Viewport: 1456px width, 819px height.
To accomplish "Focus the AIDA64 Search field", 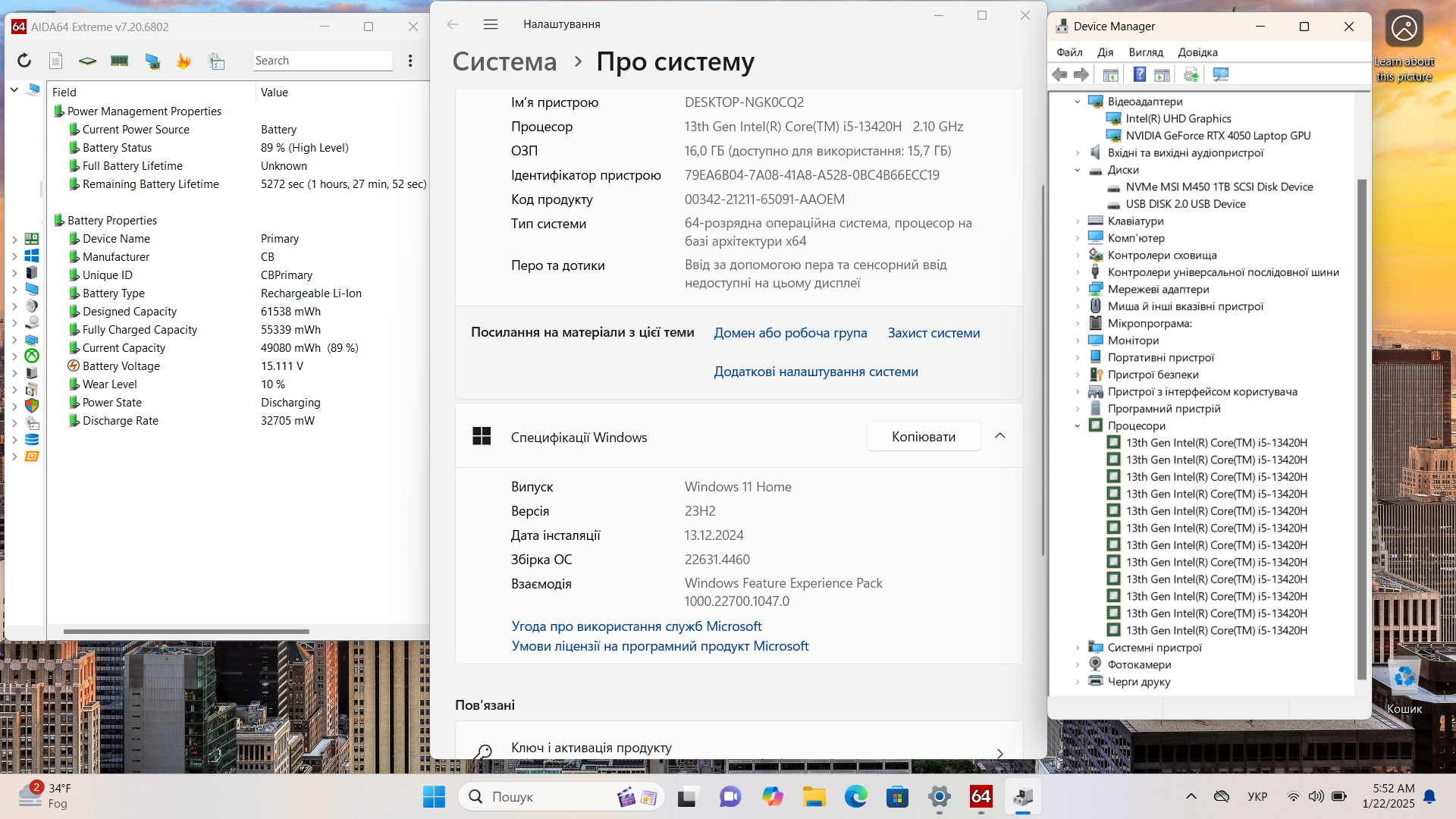I will tap(323, 61).
